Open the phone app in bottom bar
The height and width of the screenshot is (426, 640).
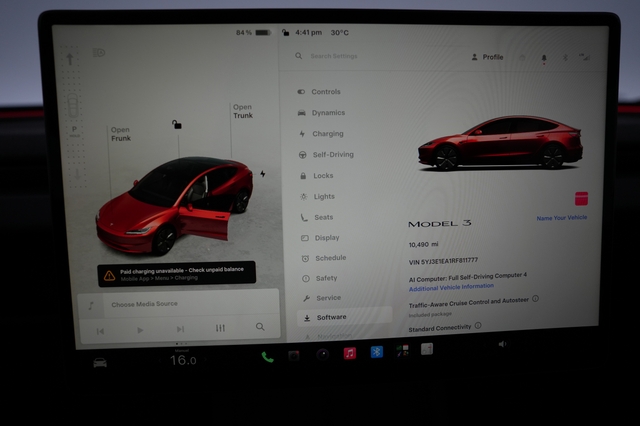point(267,357)
